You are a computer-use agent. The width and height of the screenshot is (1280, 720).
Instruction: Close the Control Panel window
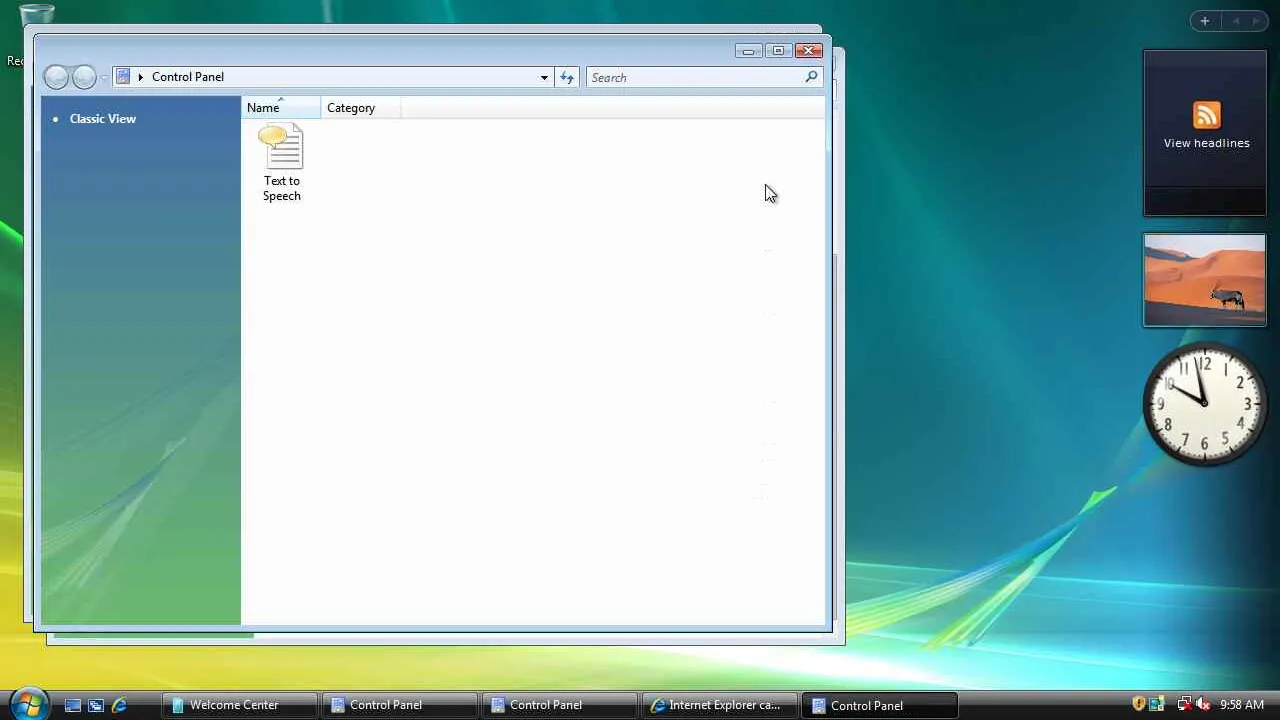[808, 51]
